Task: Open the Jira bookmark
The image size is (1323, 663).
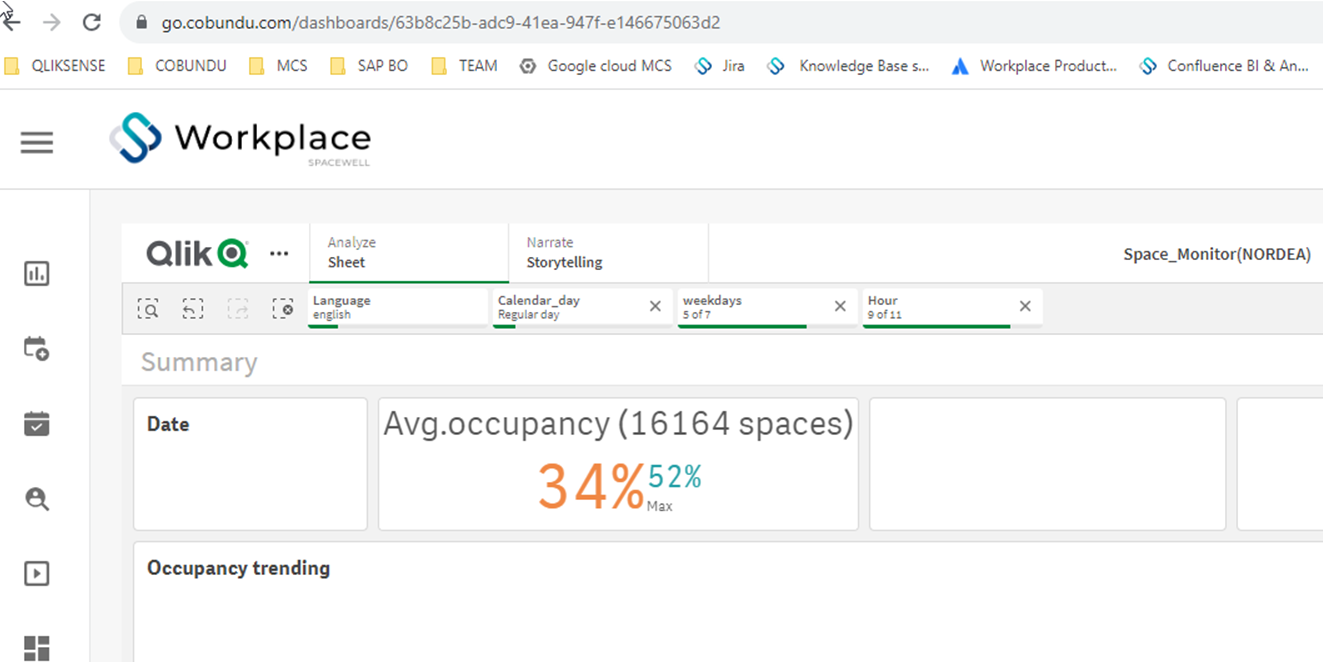Action: [720, 66]
